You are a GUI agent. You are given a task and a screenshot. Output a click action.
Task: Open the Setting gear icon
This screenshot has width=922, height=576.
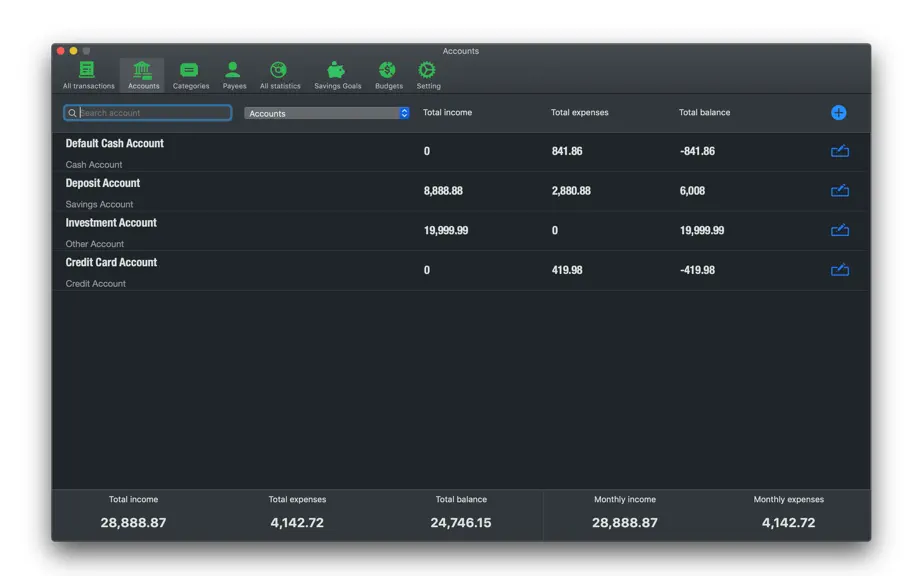coord(428,75)
